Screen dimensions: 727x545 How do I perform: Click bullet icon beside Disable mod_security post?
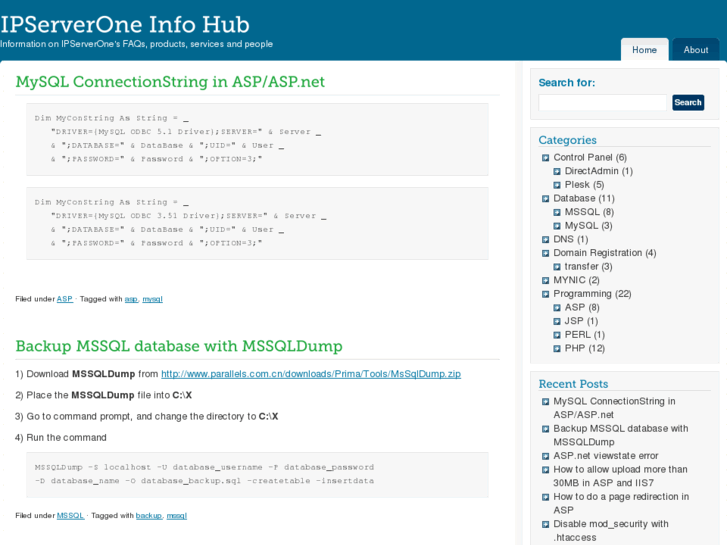(x=545, y=524)
